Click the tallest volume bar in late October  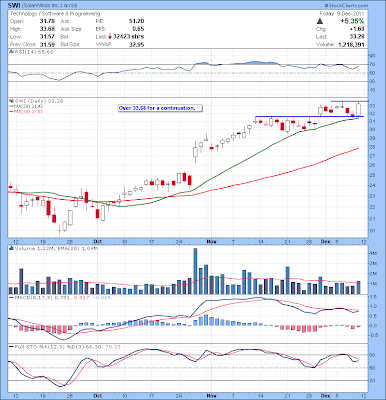195,271
